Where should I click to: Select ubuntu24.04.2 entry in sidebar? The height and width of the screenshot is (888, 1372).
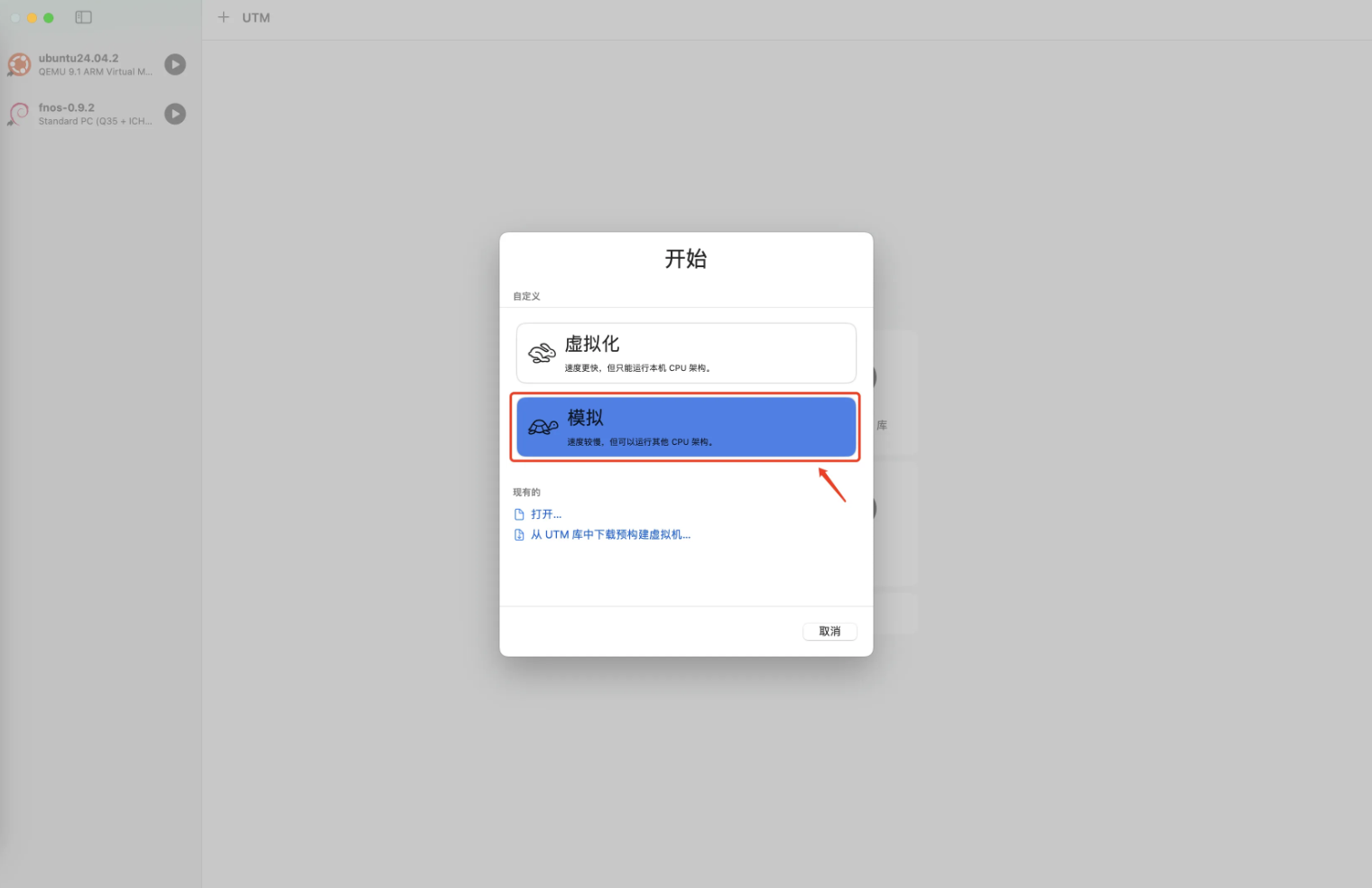tap(97, 64)
